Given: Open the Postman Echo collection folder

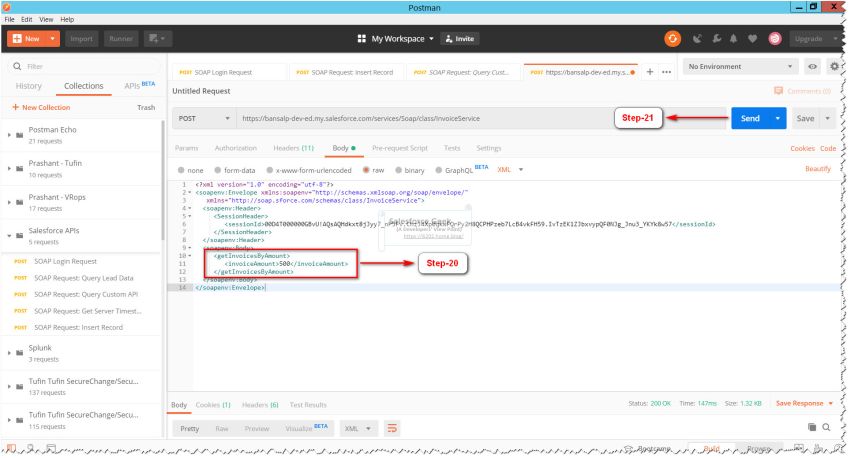Looking at the screenshot, I should 20,134.
